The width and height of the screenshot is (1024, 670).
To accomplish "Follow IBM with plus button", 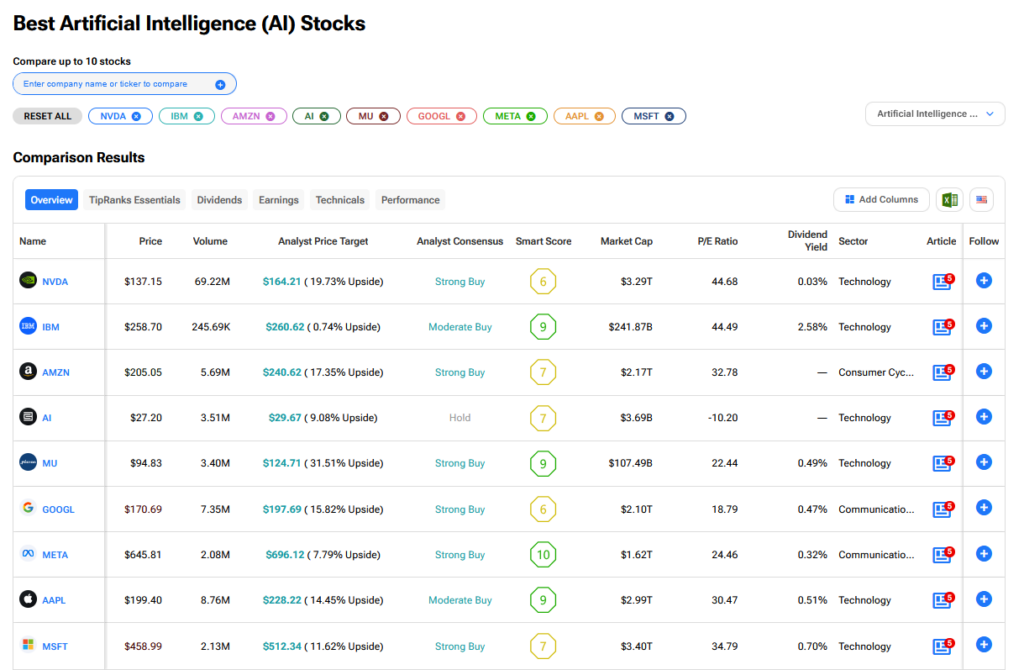I will pyautogui.click(x=984, y=326).
